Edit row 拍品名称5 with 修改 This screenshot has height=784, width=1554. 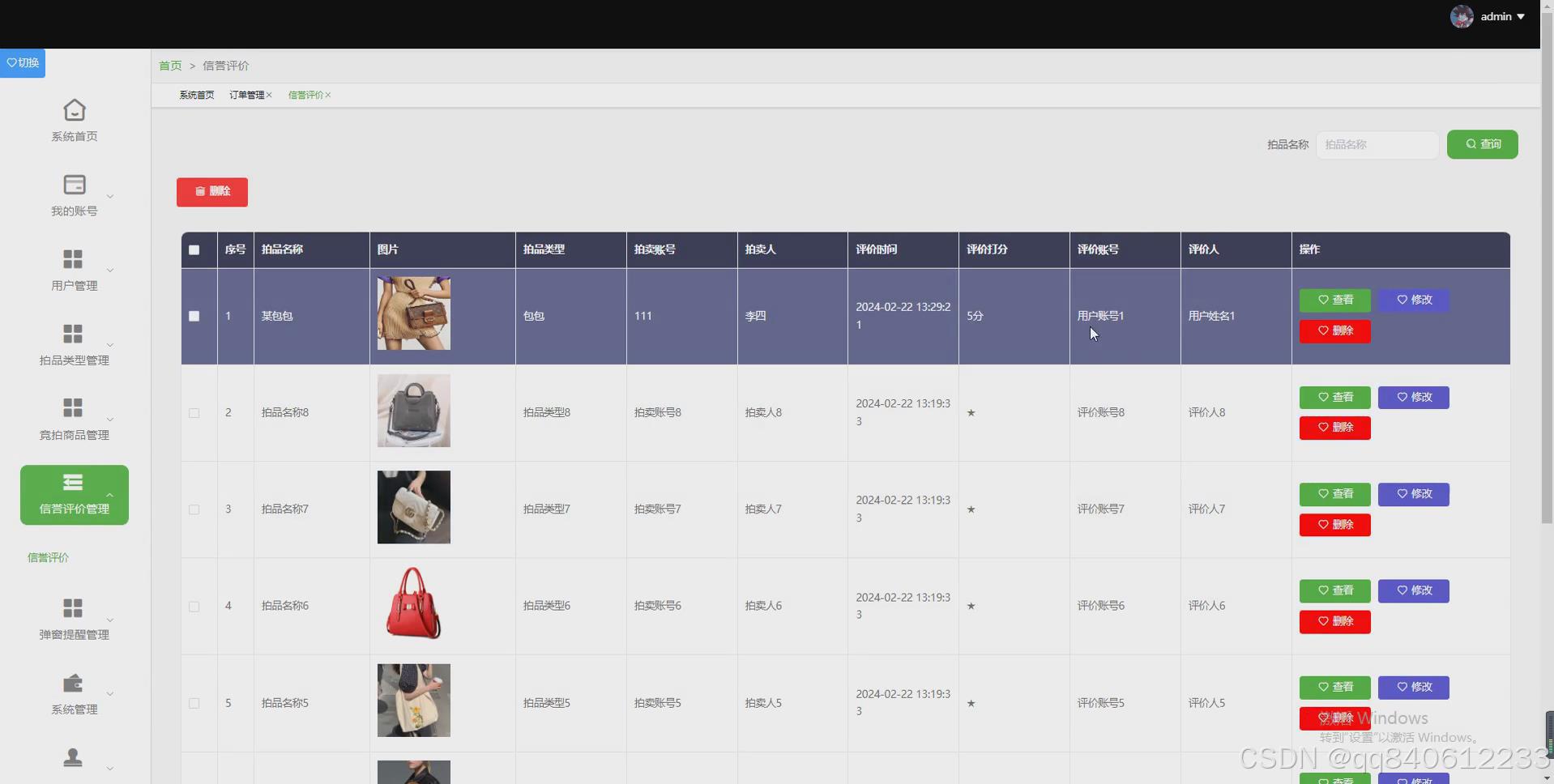pyautogui.click(x=1414, y=687)
